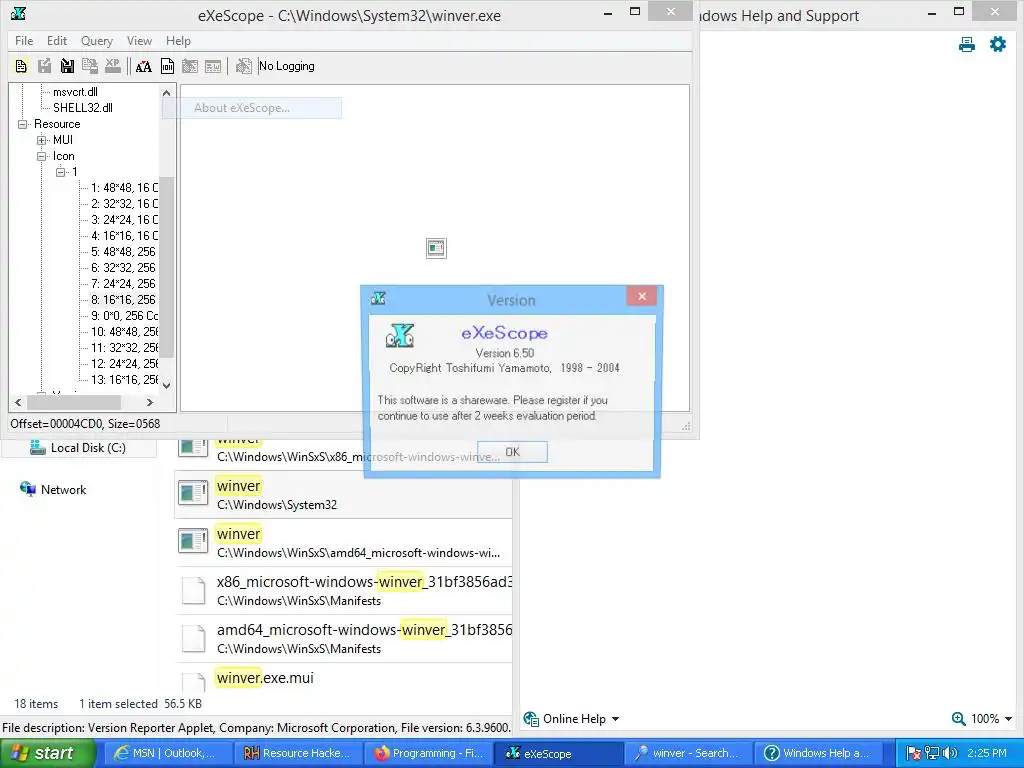Click the Network icon in navigation pane
This screenshot has width=1024, height=768.
coord(28,489)
